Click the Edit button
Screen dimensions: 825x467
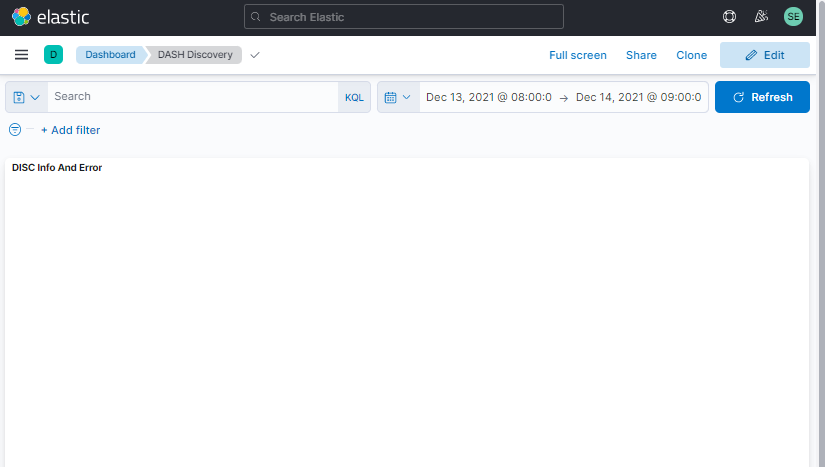(x=764, y=55)
